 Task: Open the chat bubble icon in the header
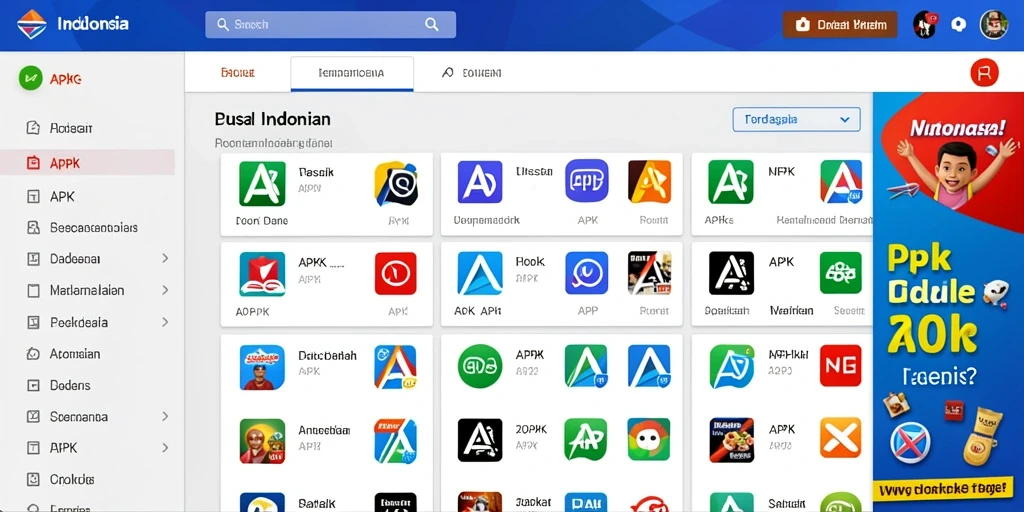click(959, 25)
